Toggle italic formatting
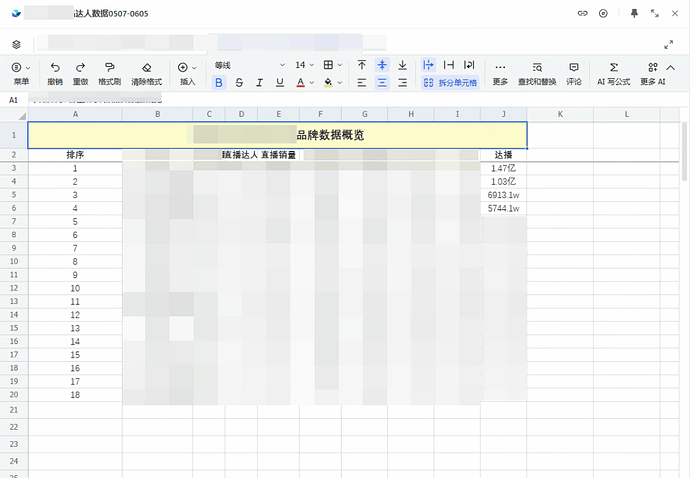 [260, 82]
